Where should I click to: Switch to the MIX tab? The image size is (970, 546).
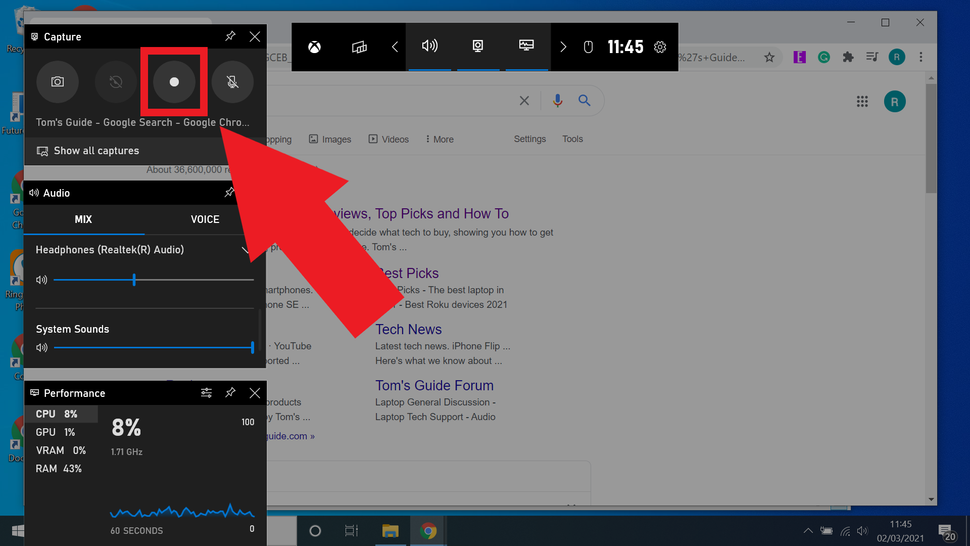point(84,220)
